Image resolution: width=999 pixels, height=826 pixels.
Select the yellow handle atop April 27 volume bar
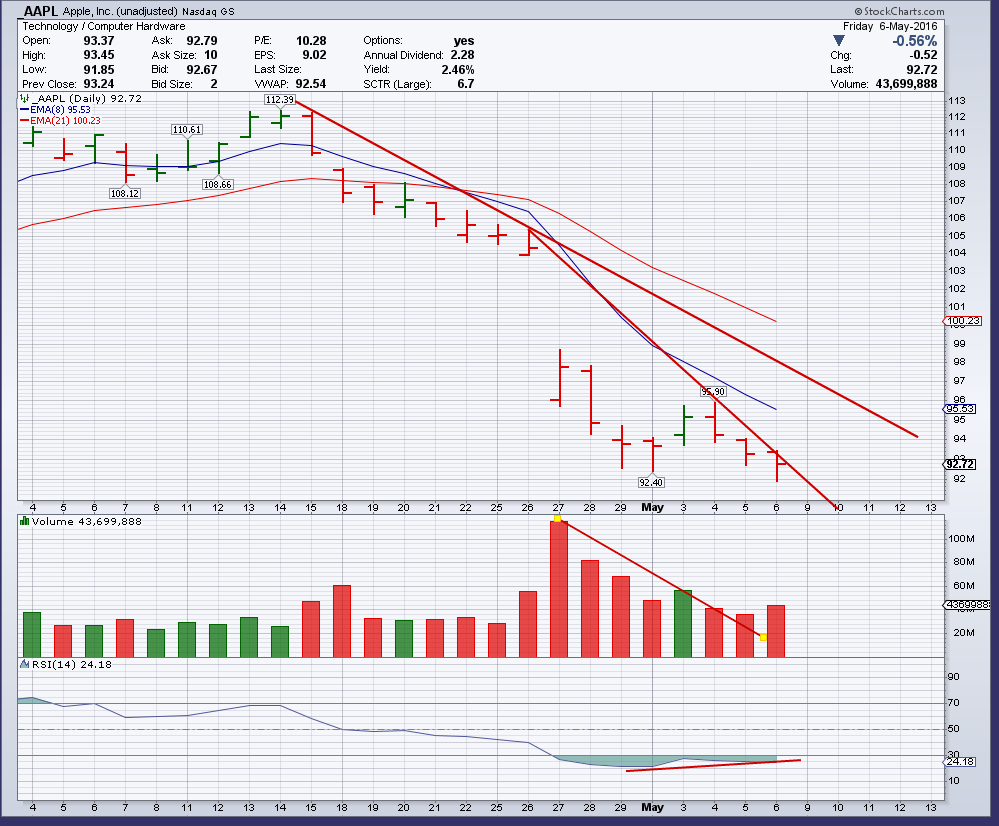[x=557, y=518]
